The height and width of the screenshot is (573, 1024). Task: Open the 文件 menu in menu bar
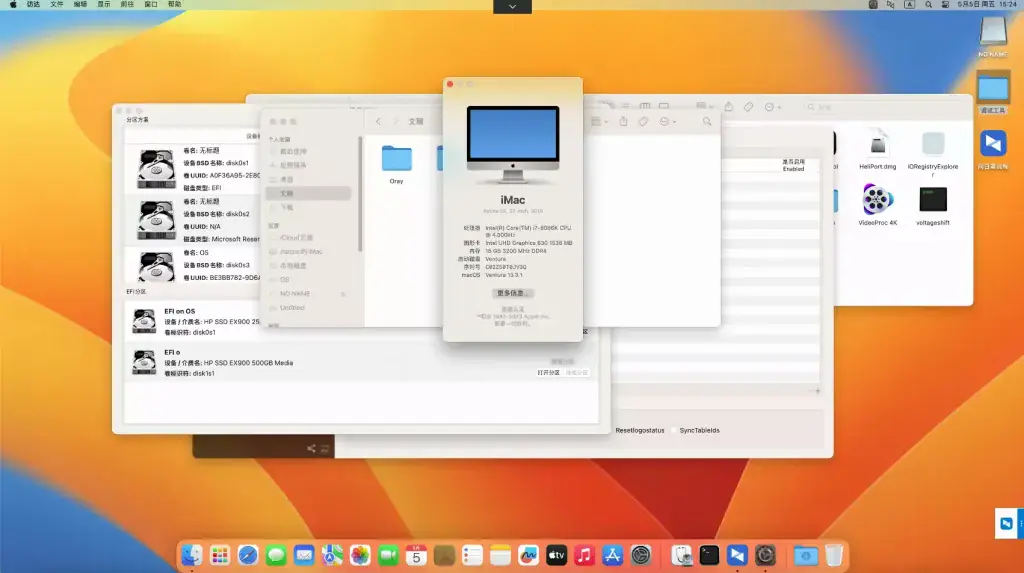(57, 5)
